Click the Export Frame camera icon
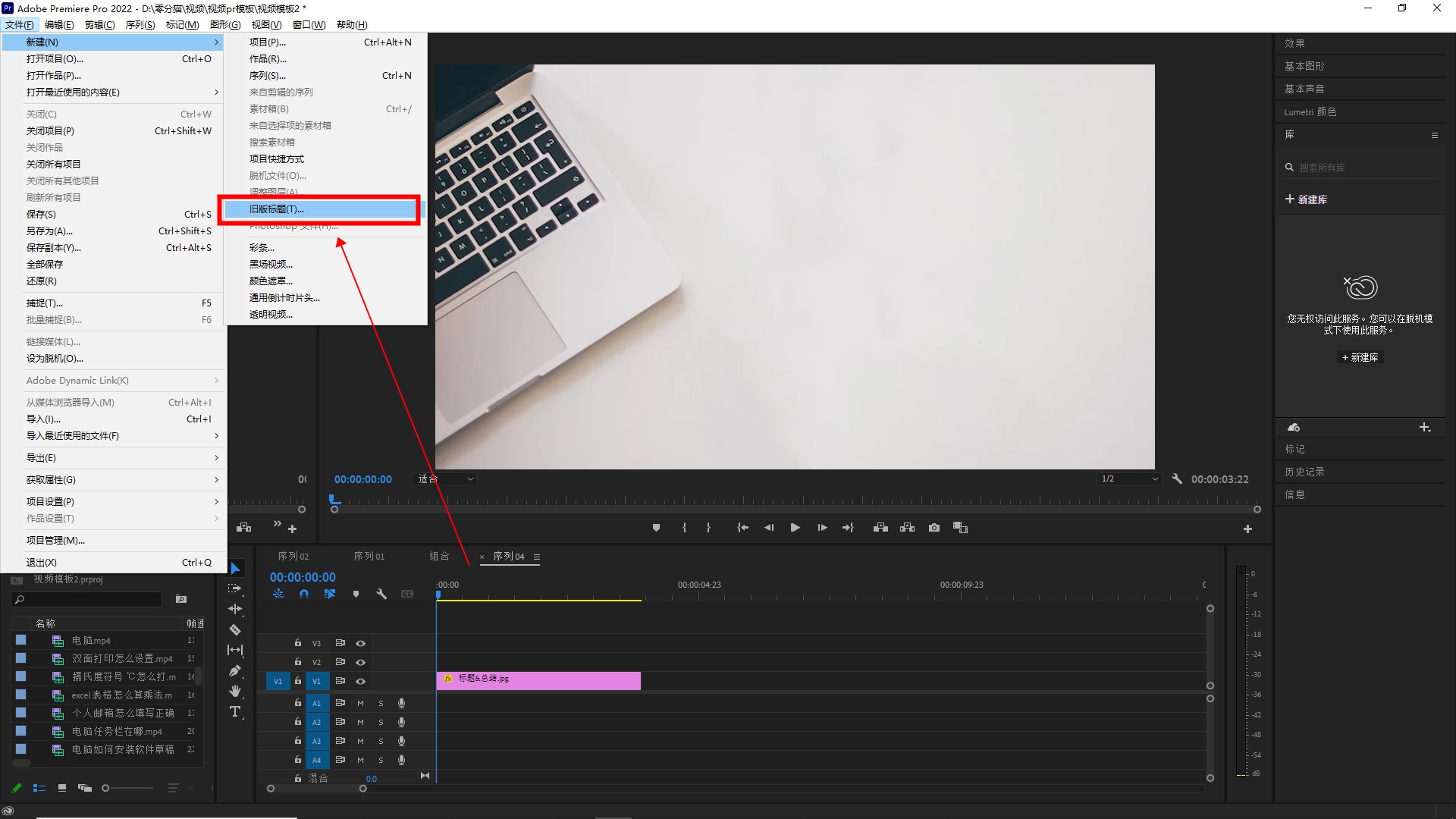 click(x=934, y=528)
